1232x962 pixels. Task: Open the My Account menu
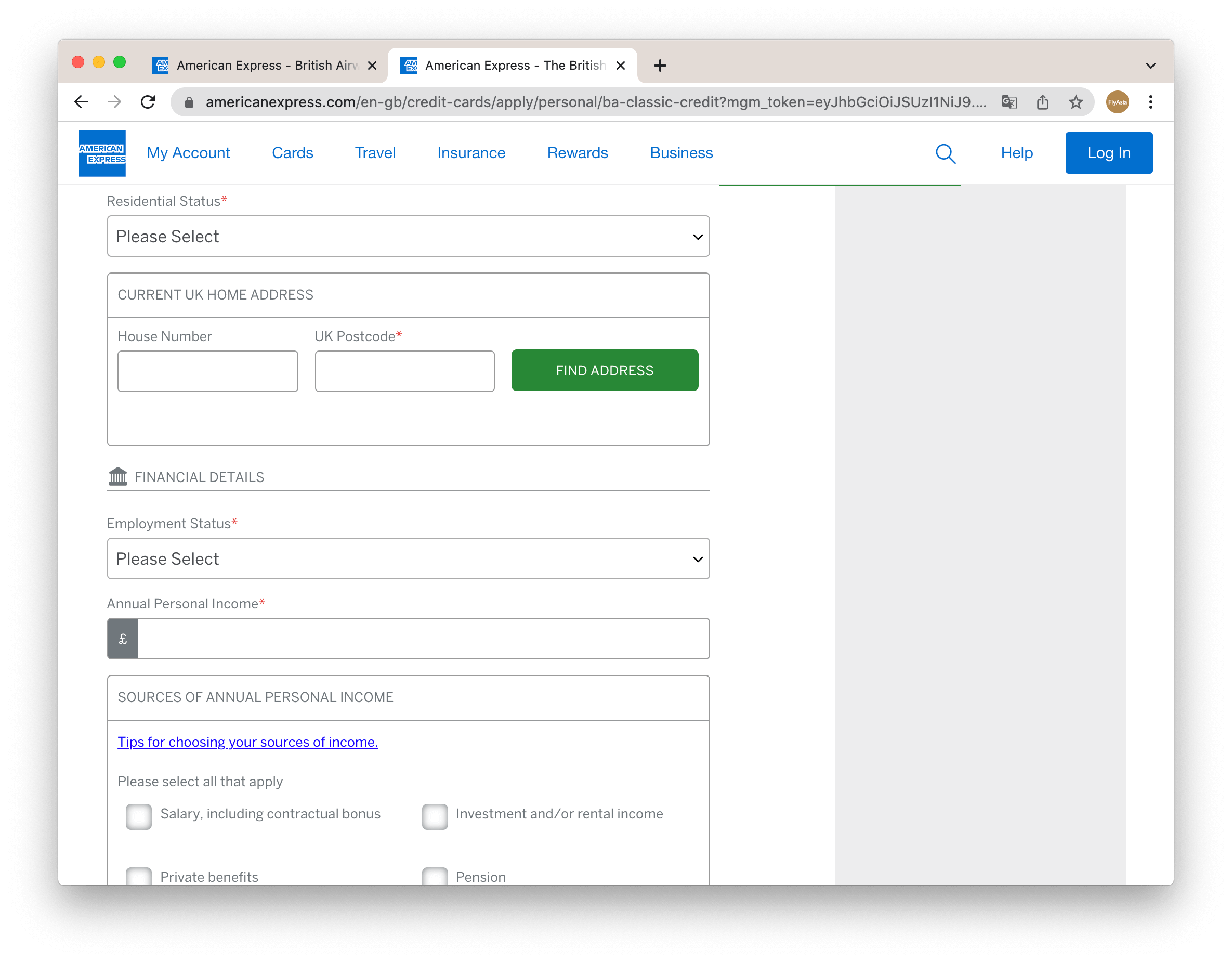(x=188, y=153)
